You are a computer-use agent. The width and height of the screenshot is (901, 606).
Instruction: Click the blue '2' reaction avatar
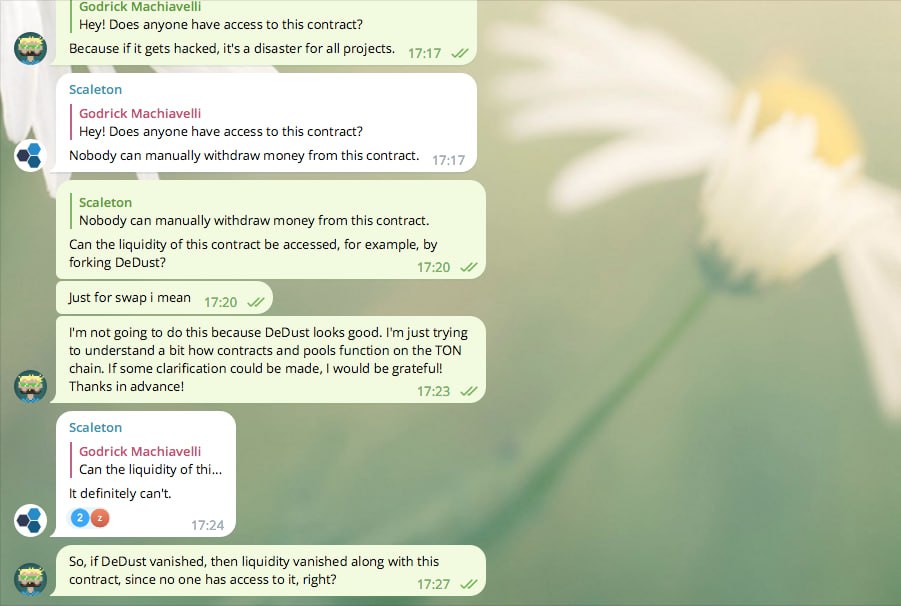pyautogui.click(x=80, y=518)
